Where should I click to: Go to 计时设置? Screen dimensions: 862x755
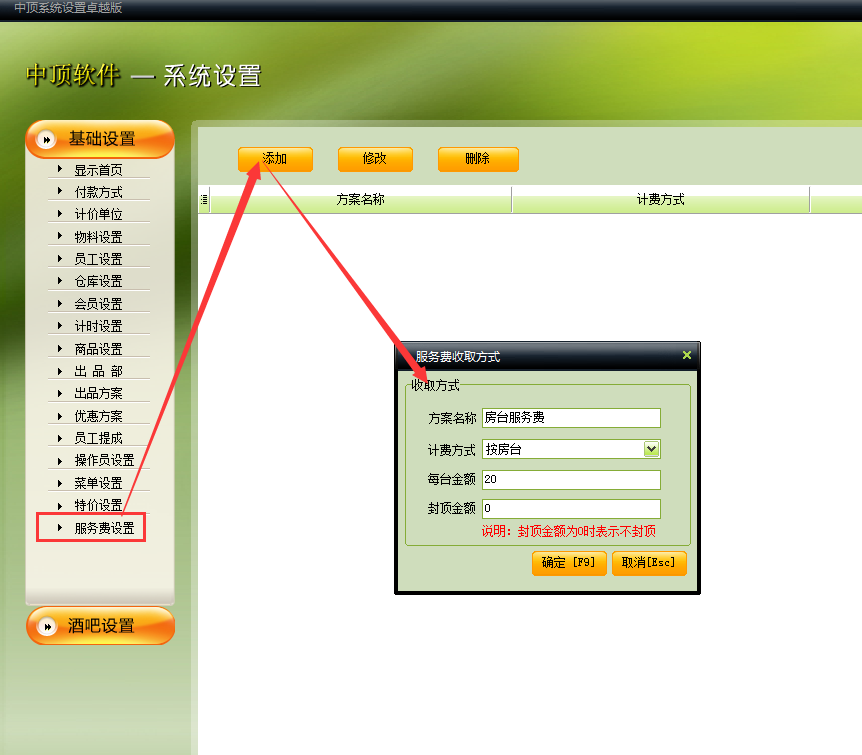(98, 326)
